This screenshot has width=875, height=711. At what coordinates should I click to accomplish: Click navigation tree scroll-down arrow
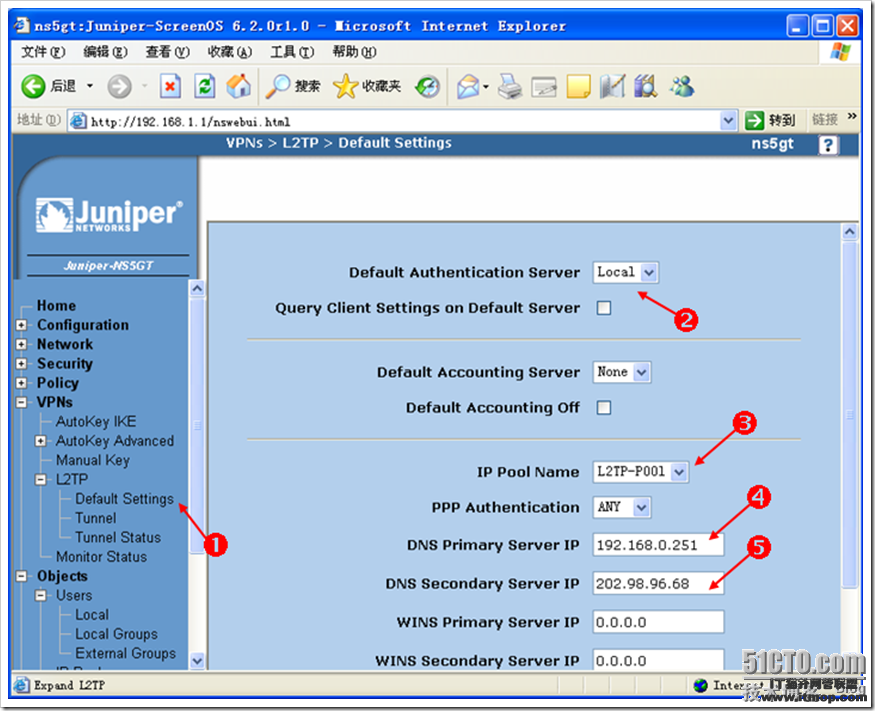(x=197, y=661)
